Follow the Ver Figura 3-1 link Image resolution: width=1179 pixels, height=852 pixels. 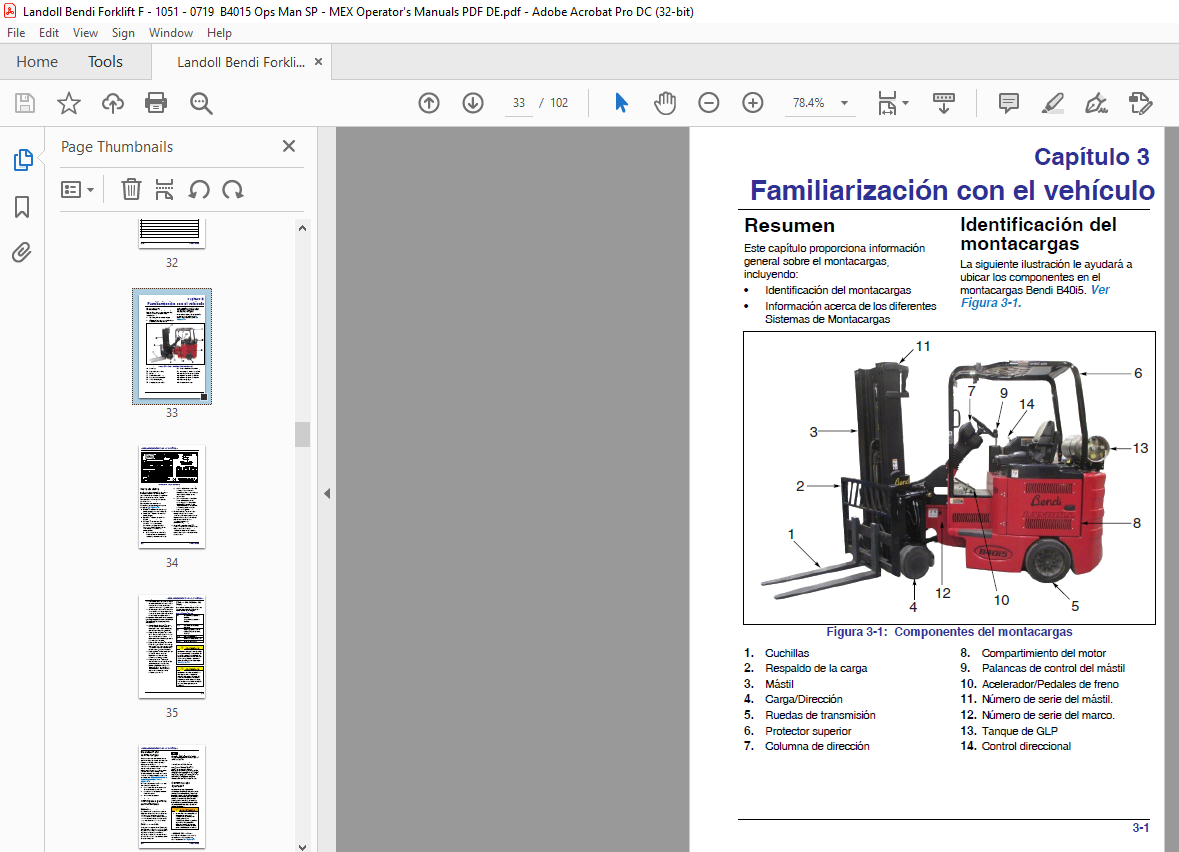pos(1035,296)
